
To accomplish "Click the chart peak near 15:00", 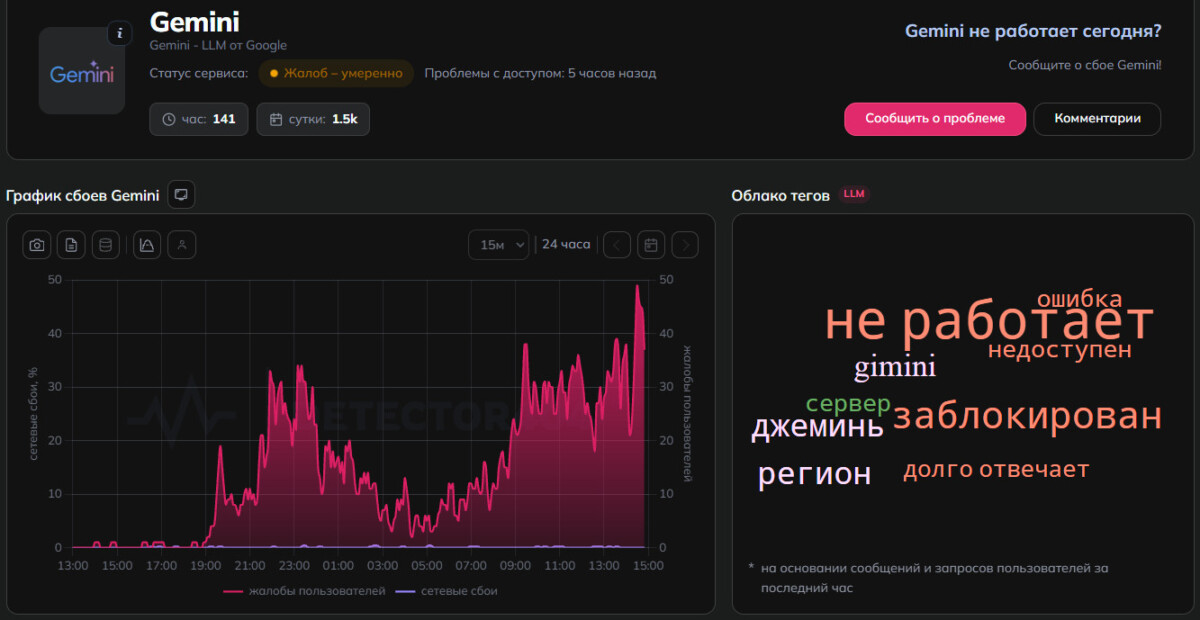I will click(637, 287).
